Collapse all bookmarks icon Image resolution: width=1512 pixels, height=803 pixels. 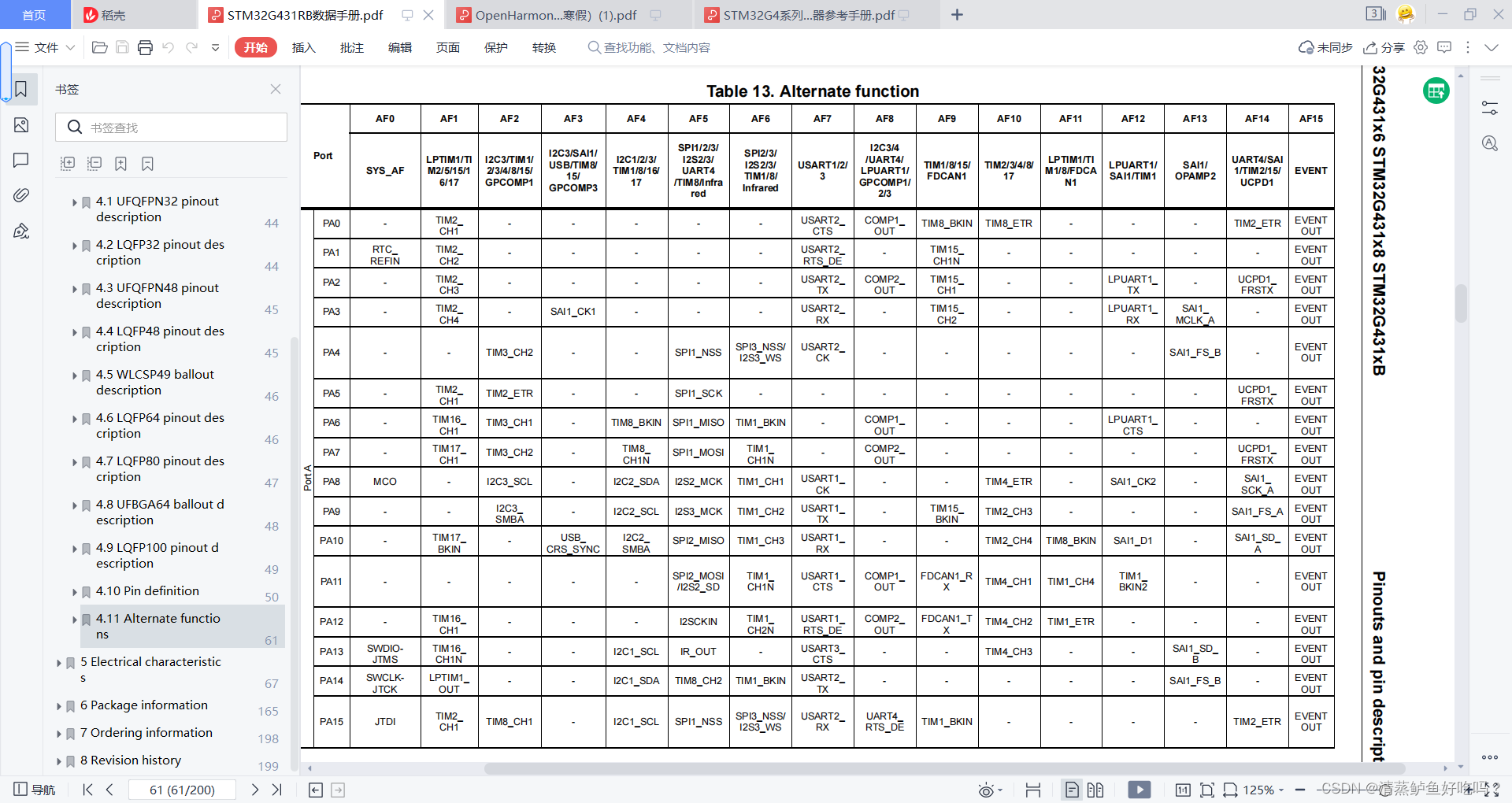point(94,163)
